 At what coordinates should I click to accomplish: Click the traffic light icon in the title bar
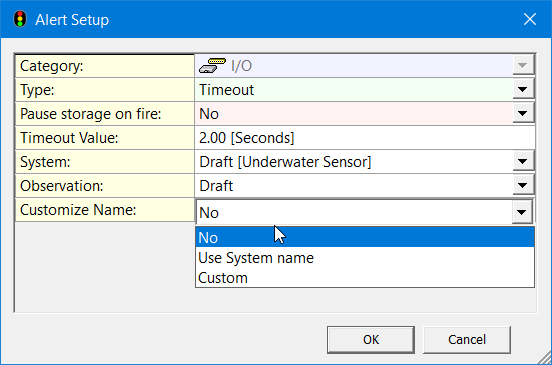tap(20, 19)
